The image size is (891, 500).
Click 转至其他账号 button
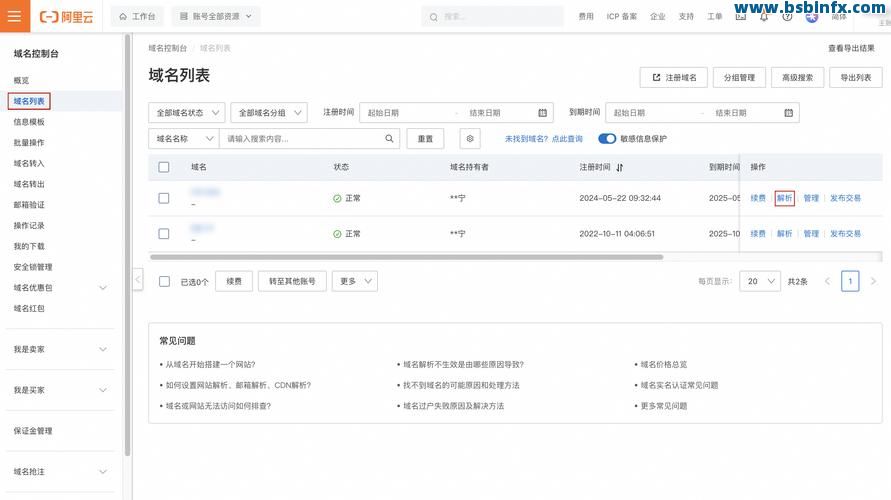(292, 281)
